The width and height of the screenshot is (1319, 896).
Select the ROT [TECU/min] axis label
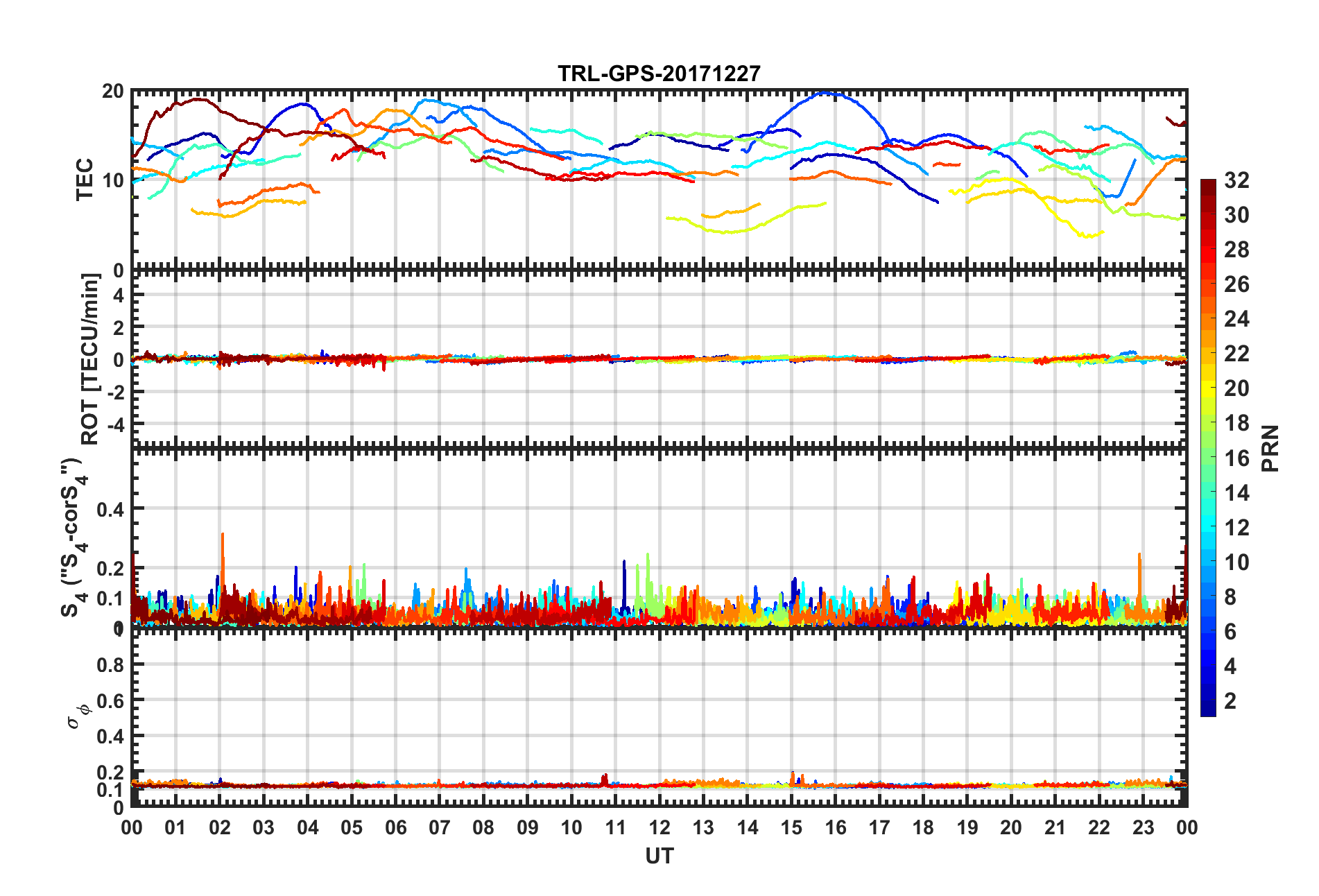pos(90,359)
